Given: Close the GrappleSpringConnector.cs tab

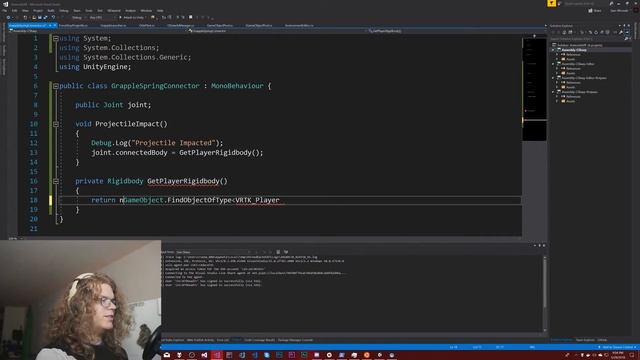Looking at the screenshot, I should pos(55,25).
